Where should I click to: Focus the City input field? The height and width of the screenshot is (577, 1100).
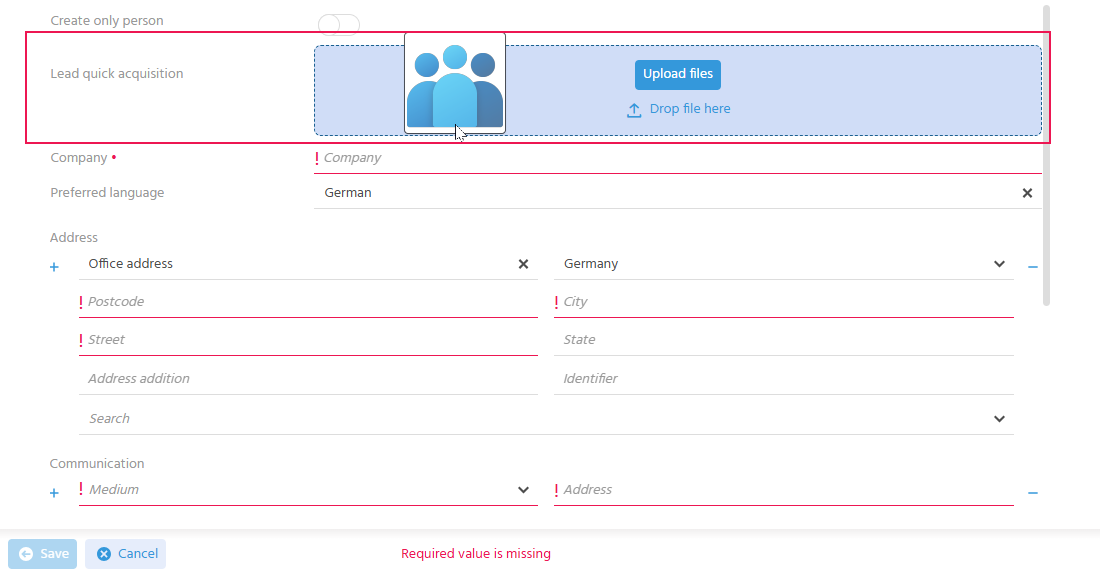pos(784,302)
